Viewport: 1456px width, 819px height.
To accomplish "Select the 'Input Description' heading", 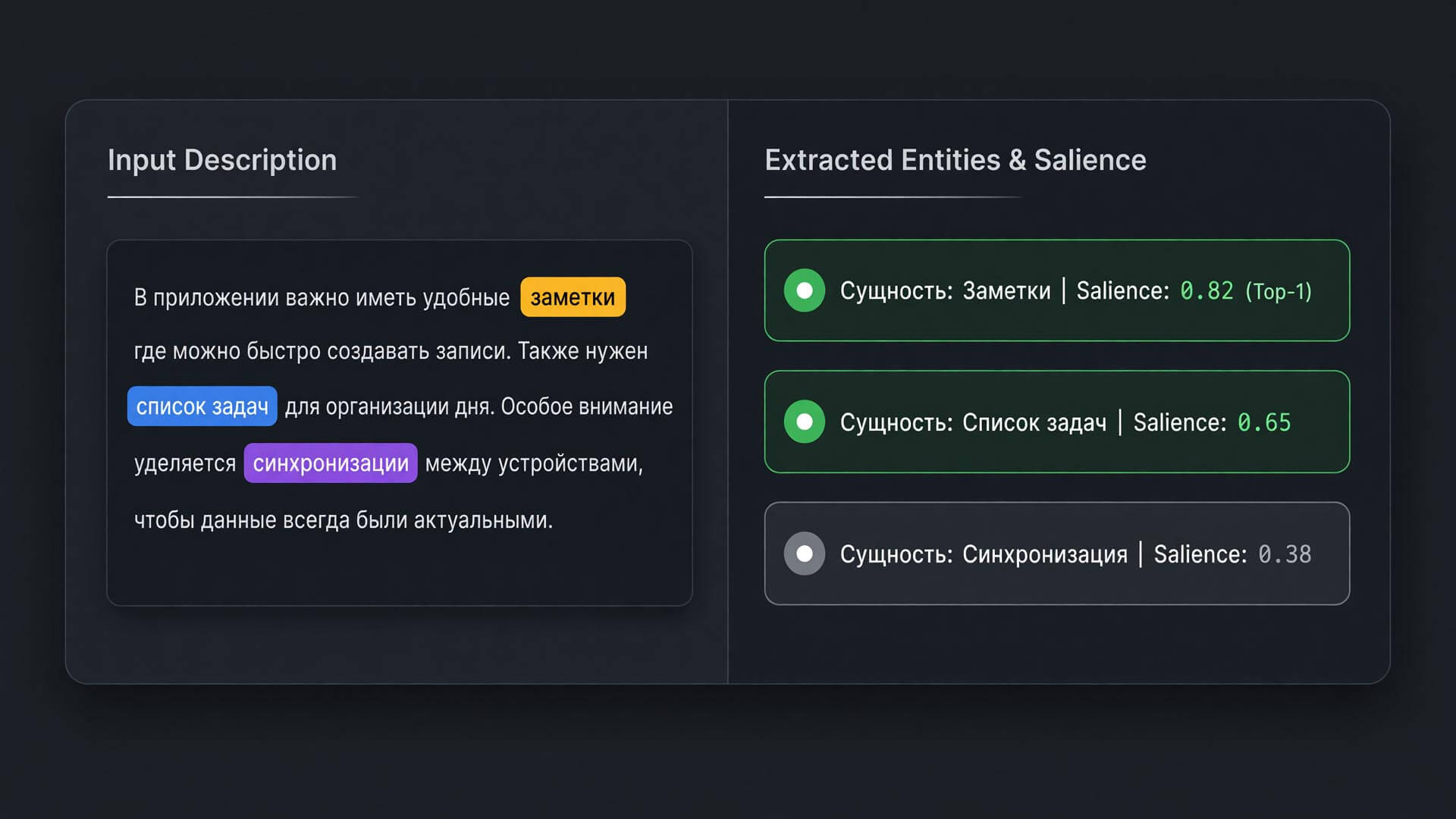I will click(222, 160).
